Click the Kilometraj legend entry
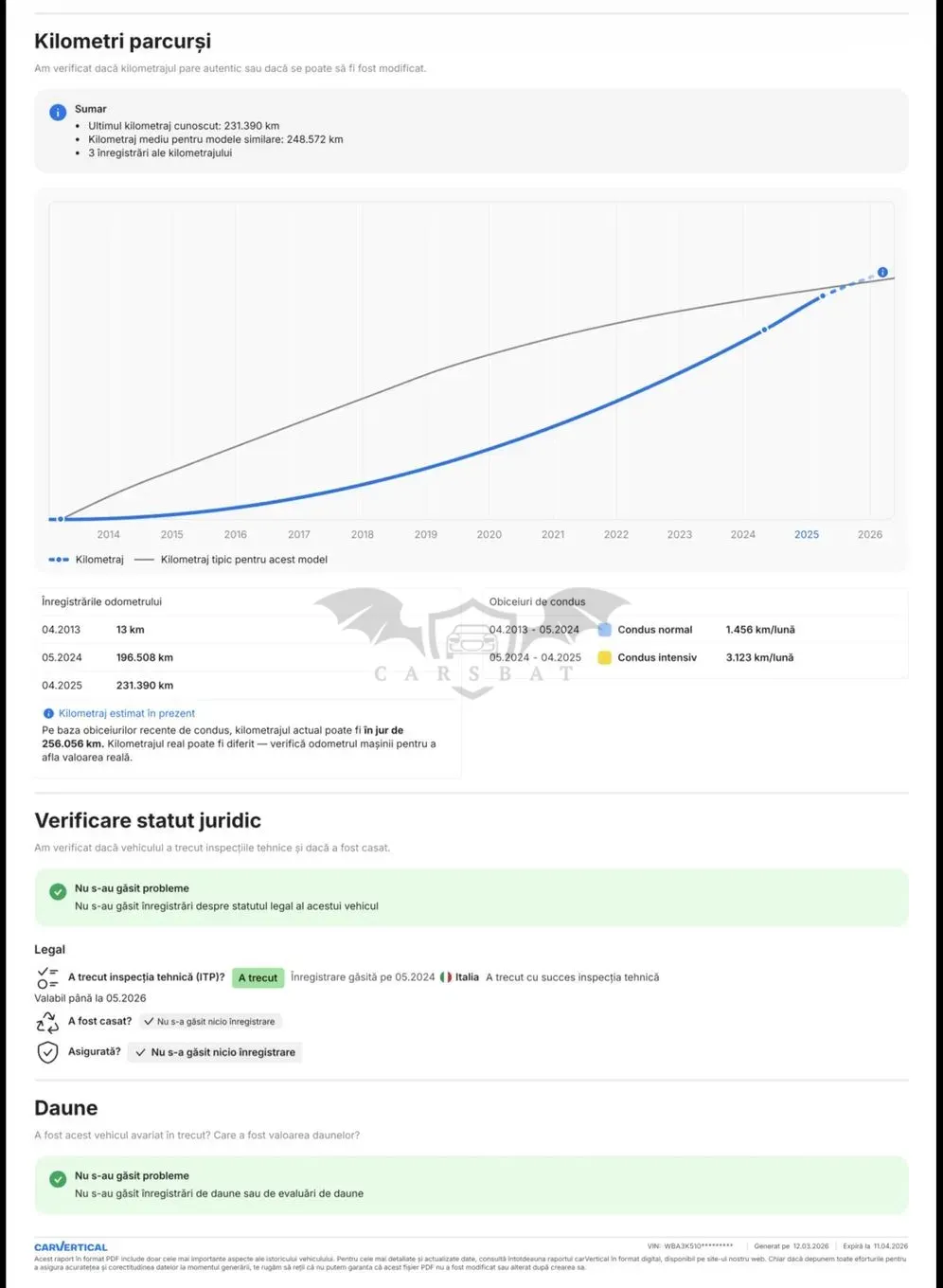The width and height of the screenshot is (943, 1288). 86,560
